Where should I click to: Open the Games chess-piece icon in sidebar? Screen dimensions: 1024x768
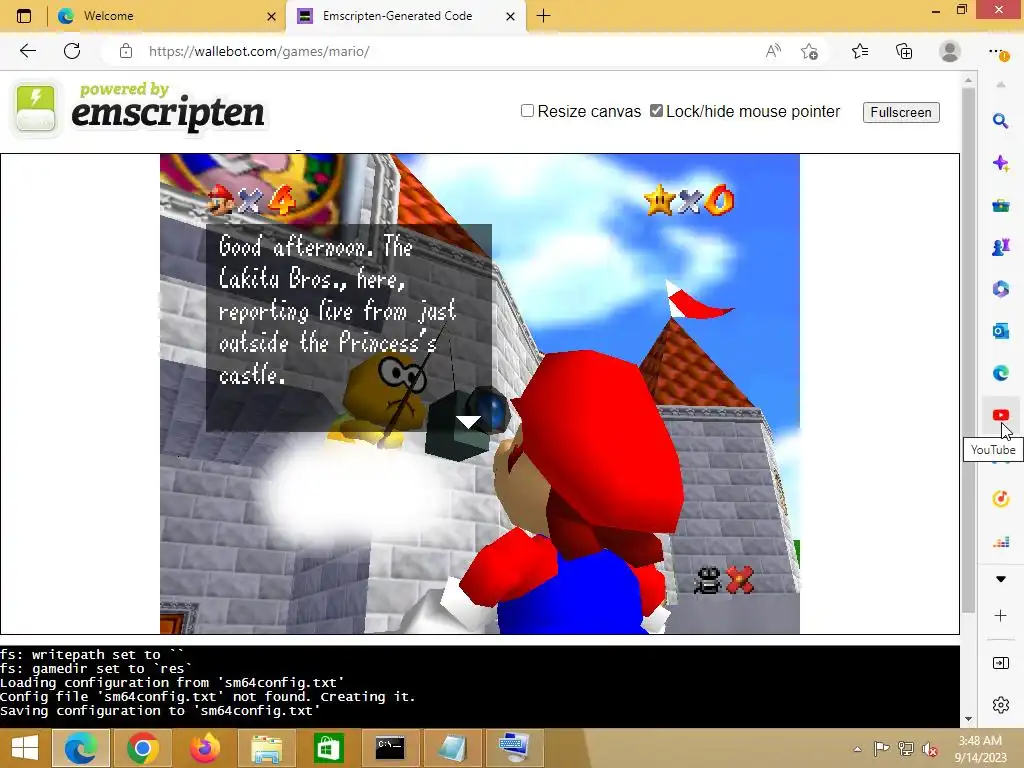[1000, 247]
